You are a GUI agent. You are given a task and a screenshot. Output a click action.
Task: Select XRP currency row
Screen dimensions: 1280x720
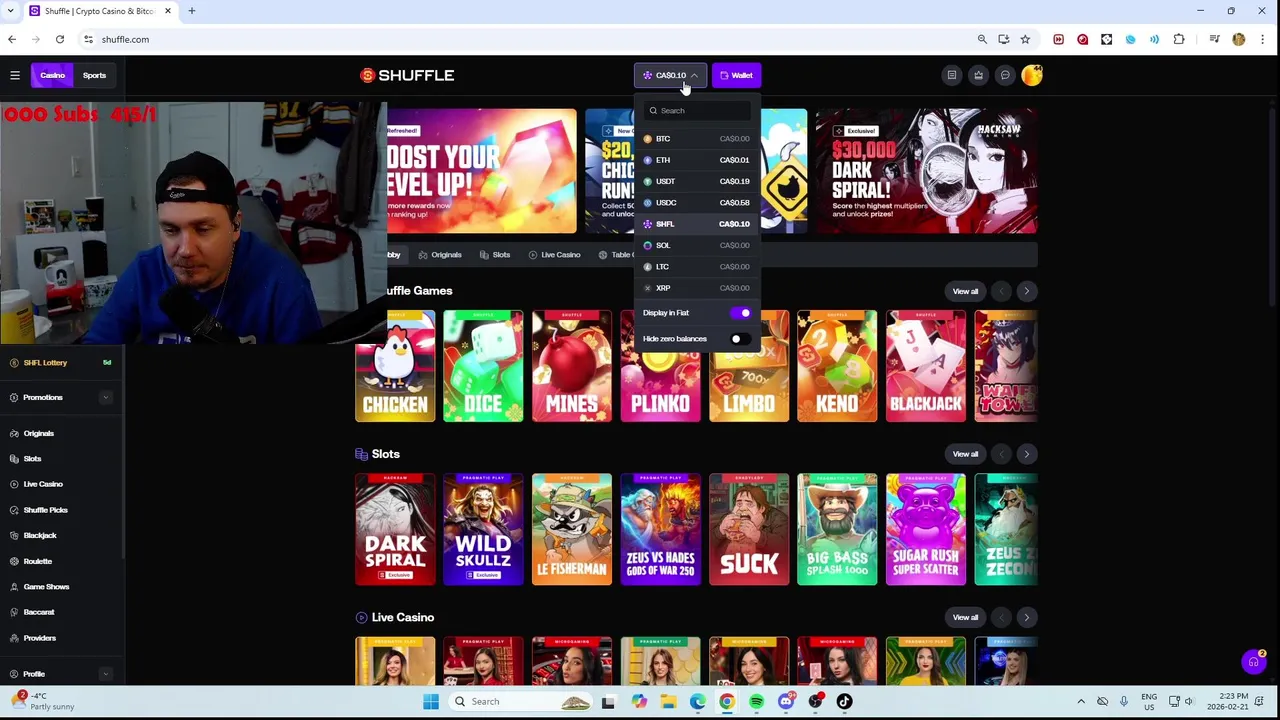(696, 288)
